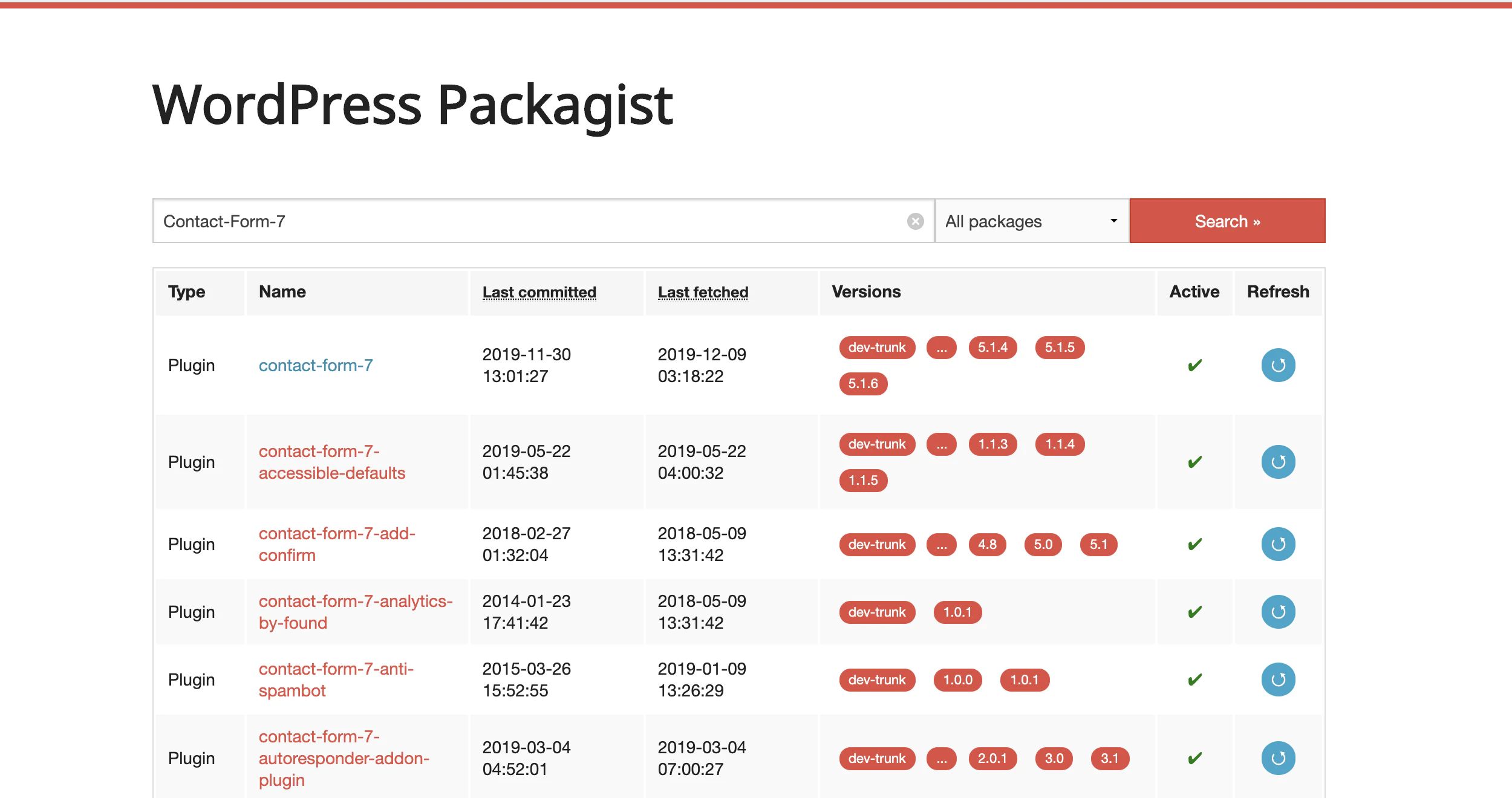
Task: Refresh contact-form-7-analytics-by-found package
Action: (x=1278, y=612)
